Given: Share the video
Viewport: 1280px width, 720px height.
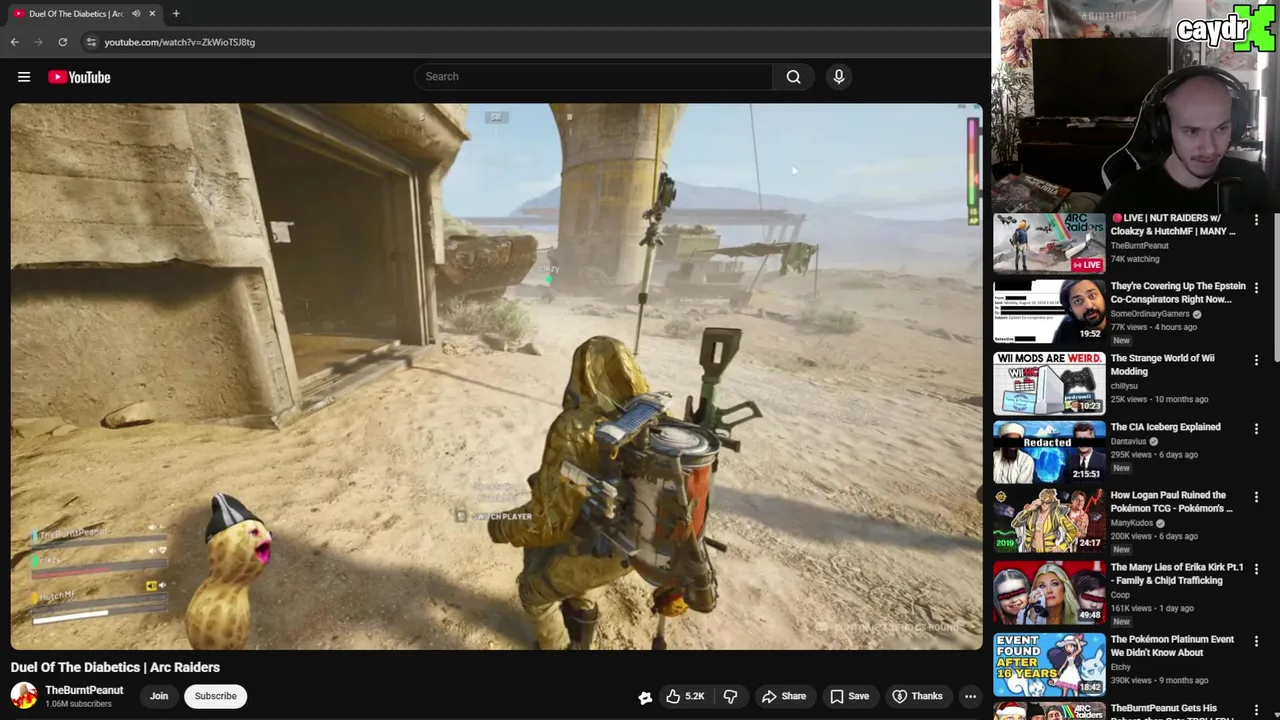Looking at the screenshot, I should [784, 696].
